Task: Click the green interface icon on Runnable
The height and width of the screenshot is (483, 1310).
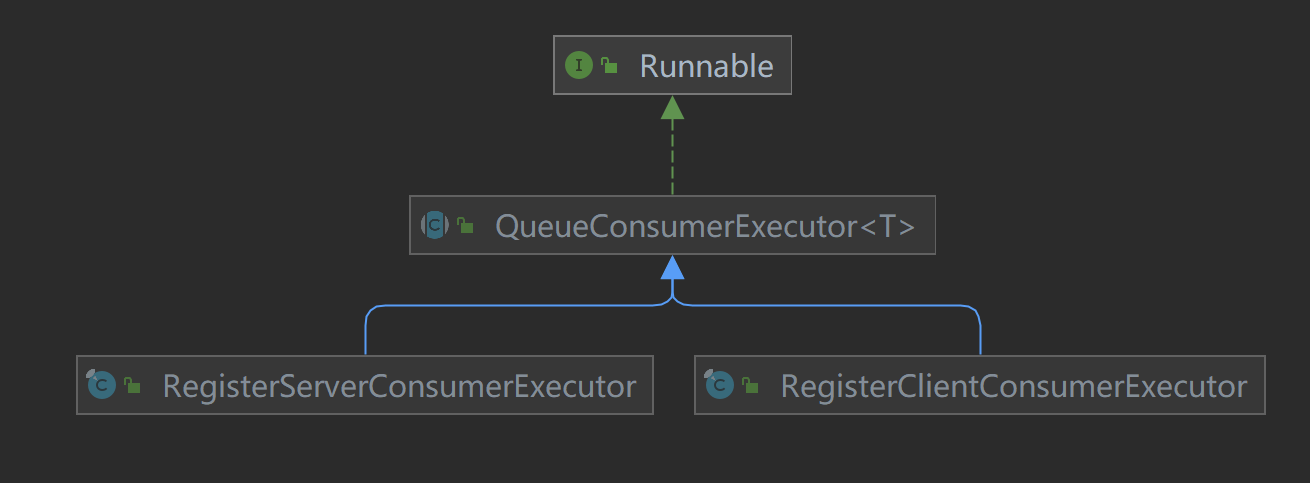Action: (579, 66)
